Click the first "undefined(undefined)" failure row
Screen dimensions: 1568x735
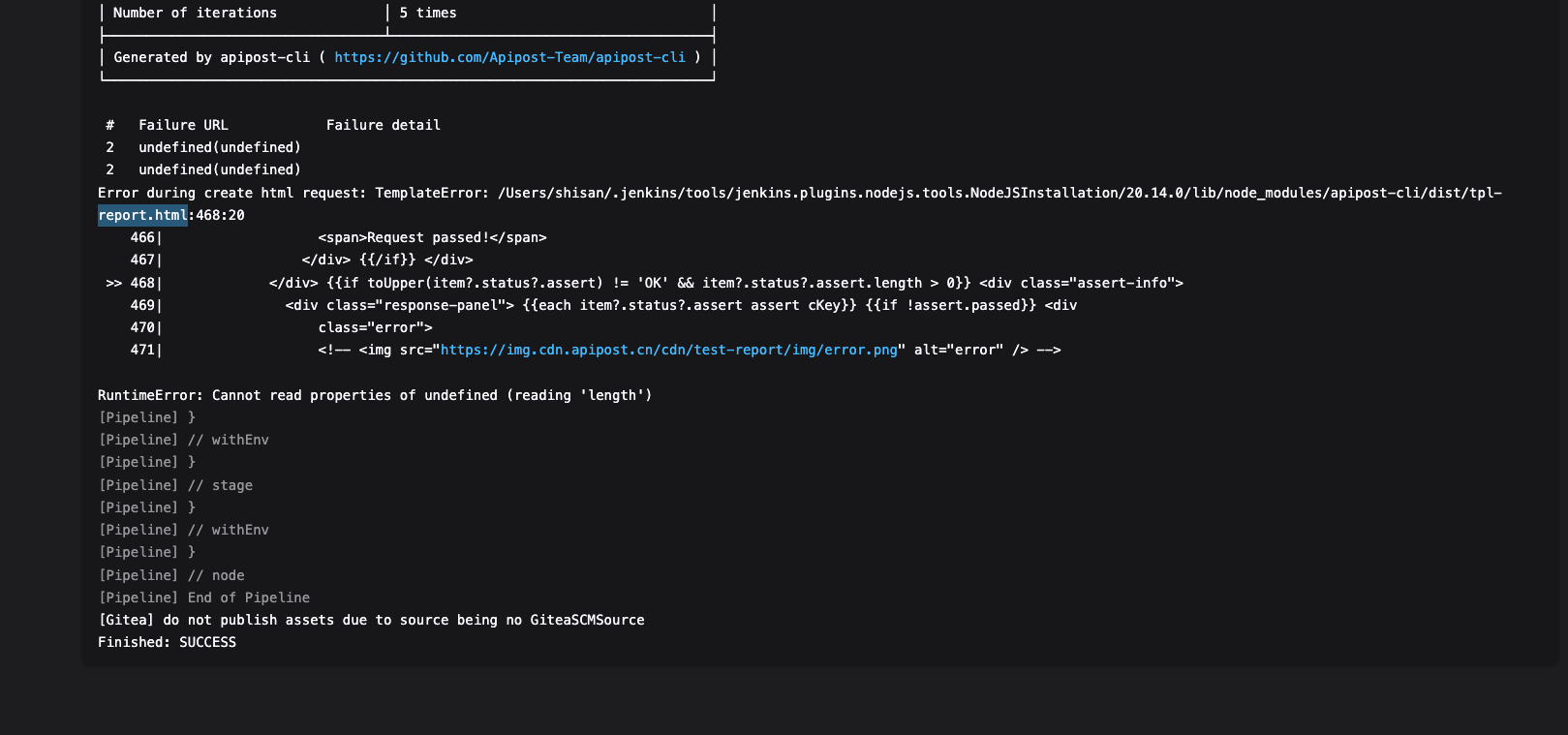pos(219,147)
